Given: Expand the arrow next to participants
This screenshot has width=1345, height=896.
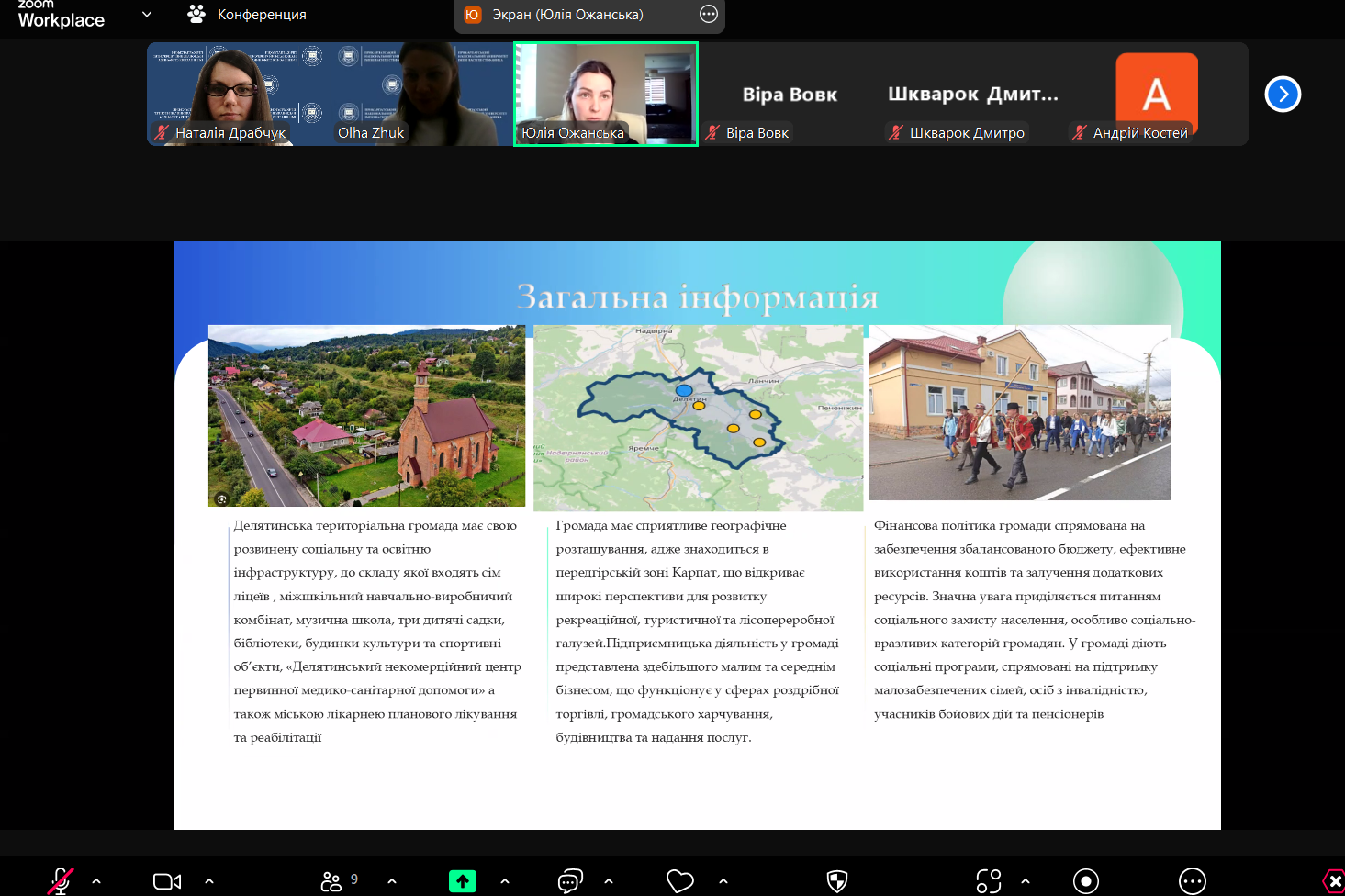Looking at the screenshot, I should coord(392,881).
